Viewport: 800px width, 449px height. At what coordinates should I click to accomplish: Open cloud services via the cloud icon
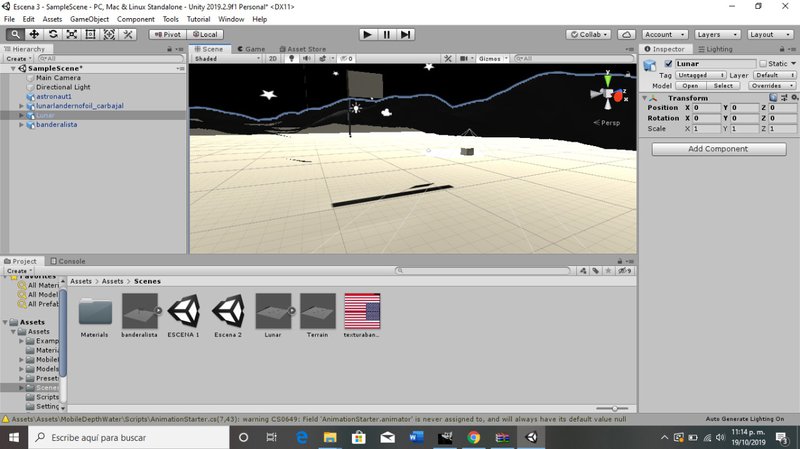pos(627,34)
